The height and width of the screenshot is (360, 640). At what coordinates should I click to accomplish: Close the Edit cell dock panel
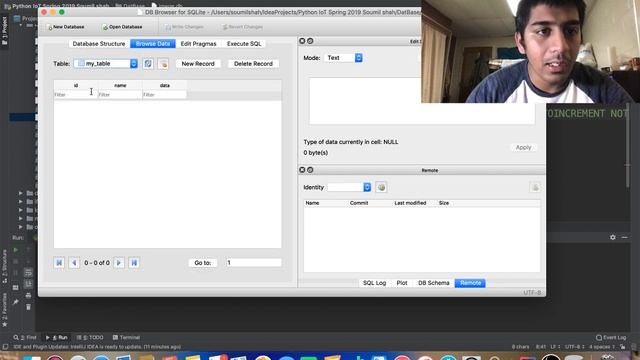[302, 41]
